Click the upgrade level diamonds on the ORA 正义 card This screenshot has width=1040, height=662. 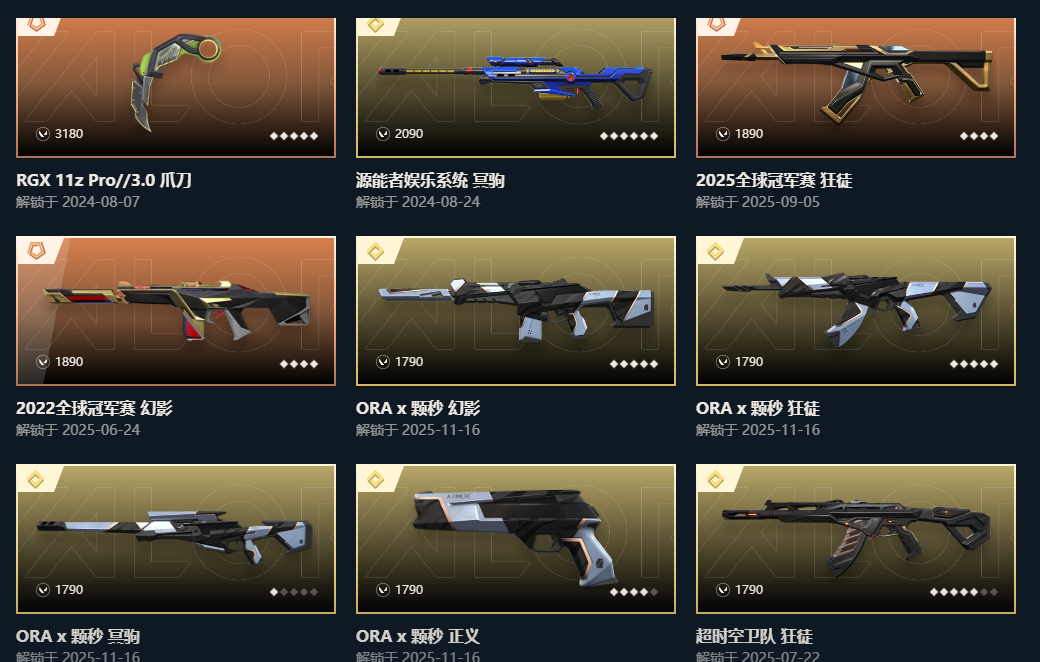[x=634, y=592]
